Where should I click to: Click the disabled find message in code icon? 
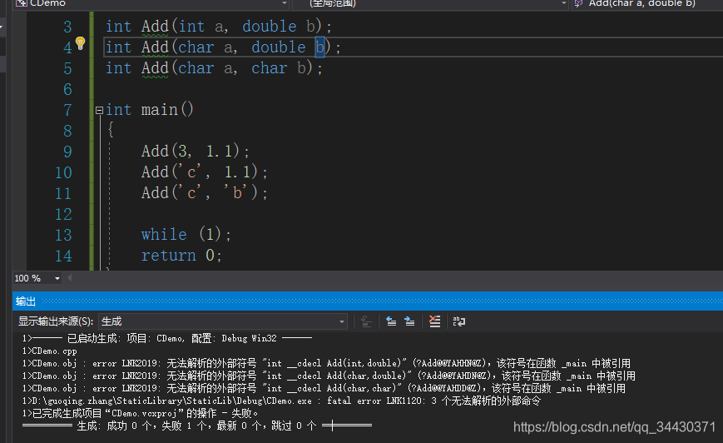(x=367, y=321)
